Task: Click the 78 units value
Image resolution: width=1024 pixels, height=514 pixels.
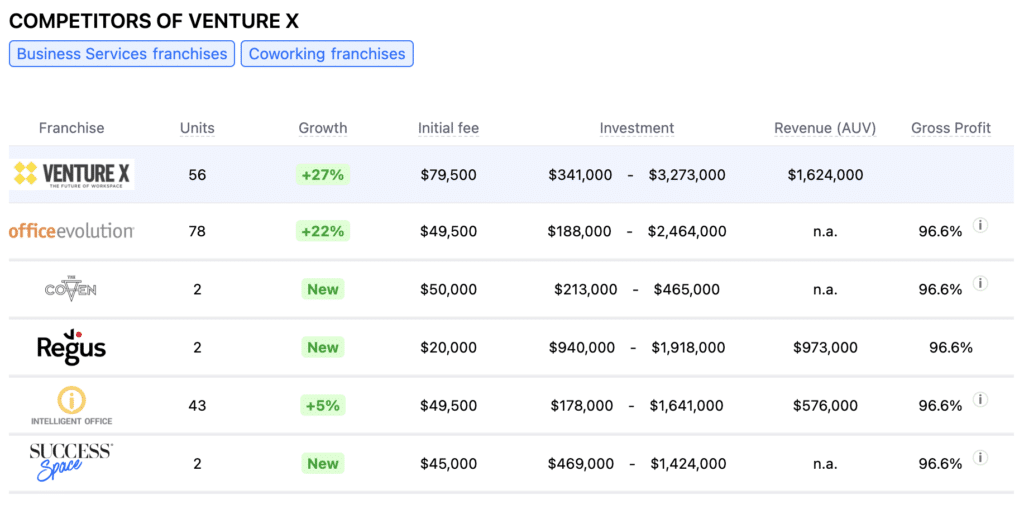Action: pyautogui.click(x=197, y=231)
